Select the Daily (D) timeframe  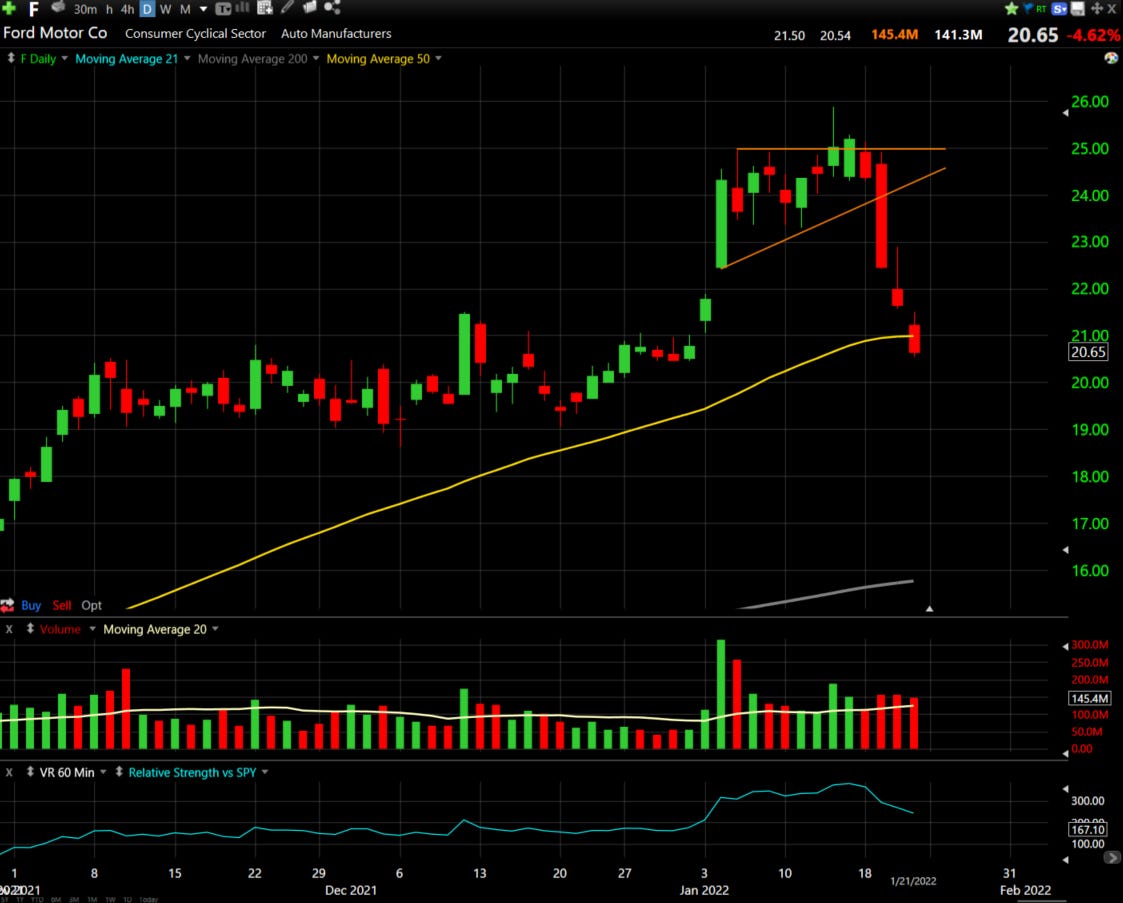[147, 9]
